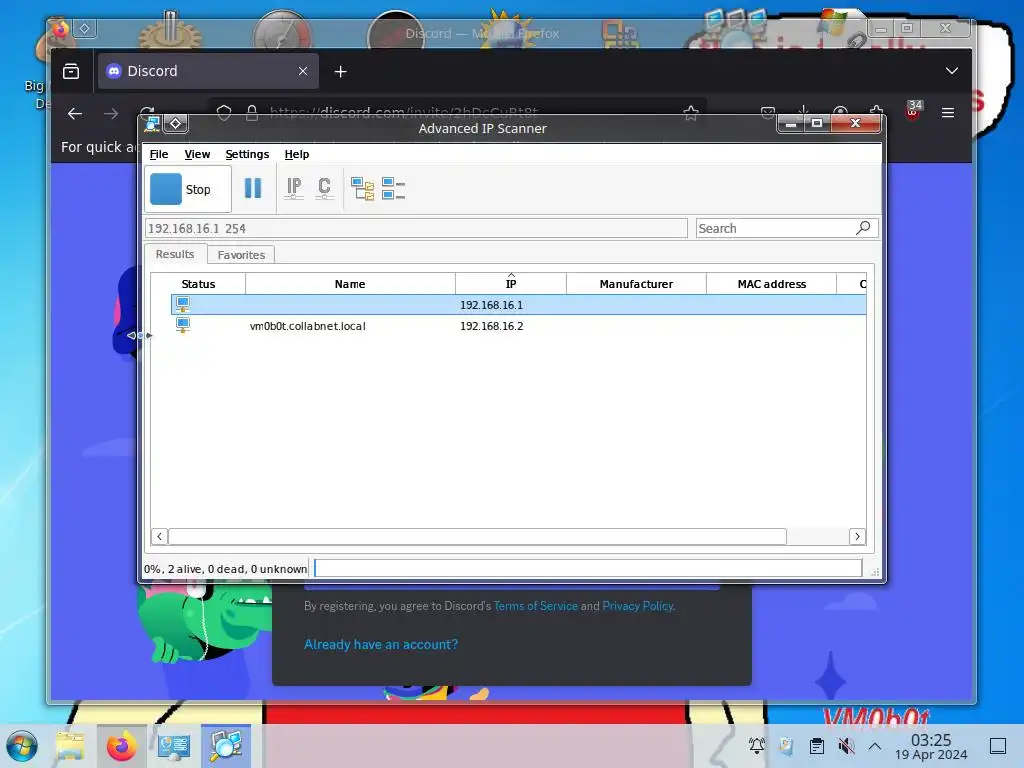Click the magnifier search icon
Image resolution: width=1024 pixels, height=768 pixels.
point(863,227)
